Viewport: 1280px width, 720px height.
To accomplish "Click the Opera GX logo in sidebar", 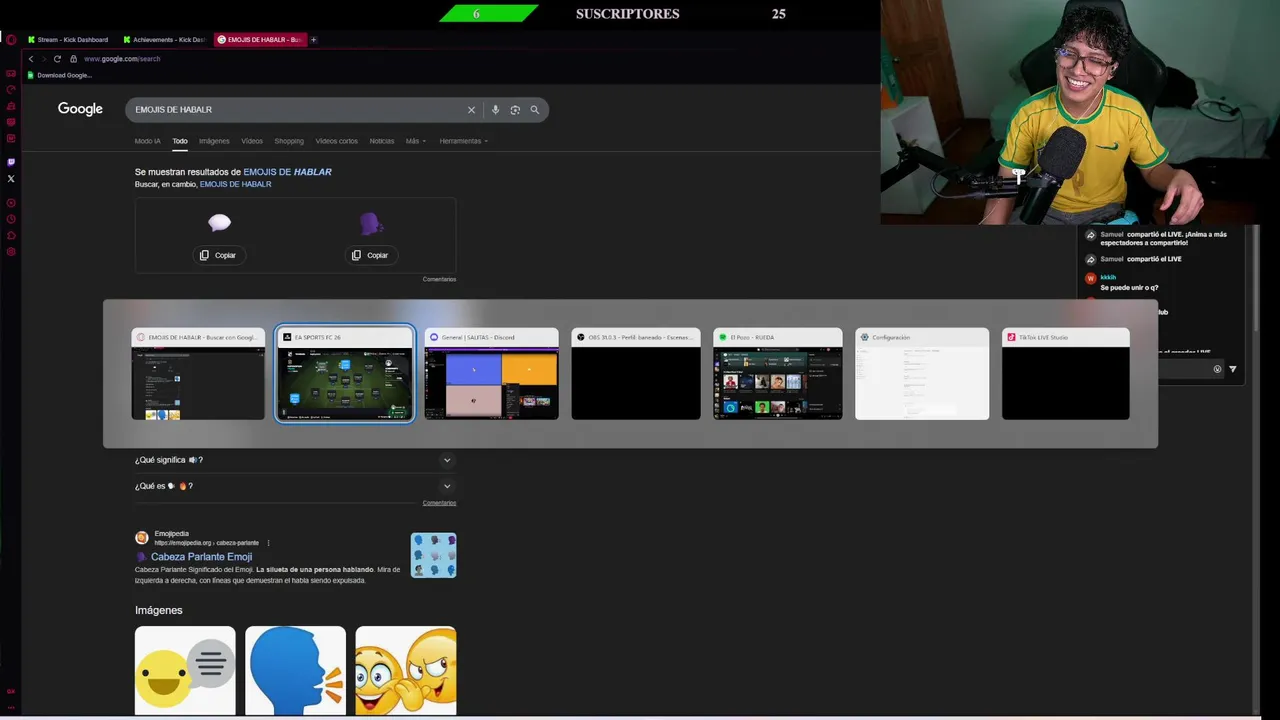I will 11,40.
